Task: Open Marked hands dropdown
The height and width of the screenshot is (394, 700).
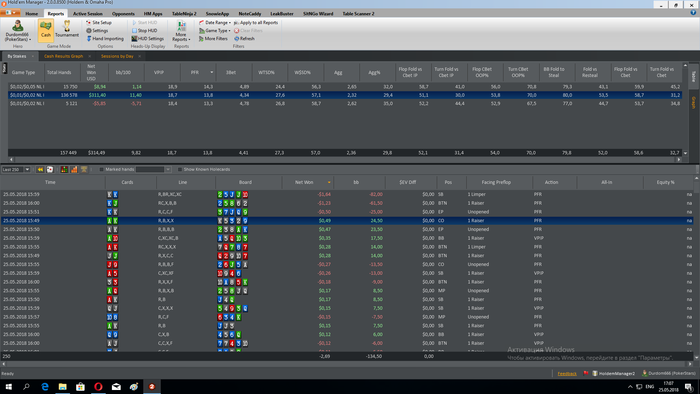Action: (168, 170)
